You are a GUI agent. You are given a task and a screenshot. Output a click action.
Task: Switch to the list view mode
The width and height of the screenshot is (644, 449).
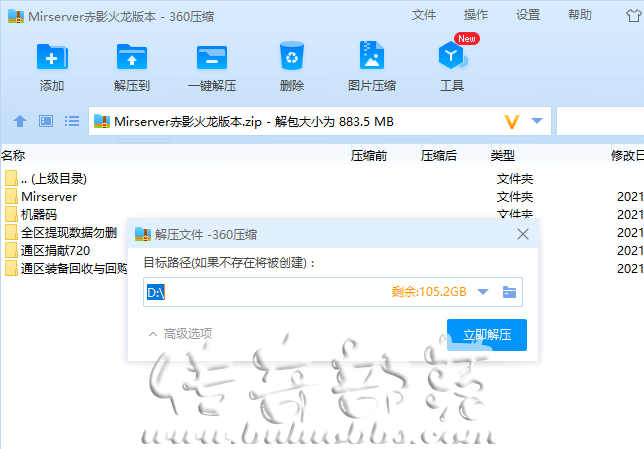72,121
